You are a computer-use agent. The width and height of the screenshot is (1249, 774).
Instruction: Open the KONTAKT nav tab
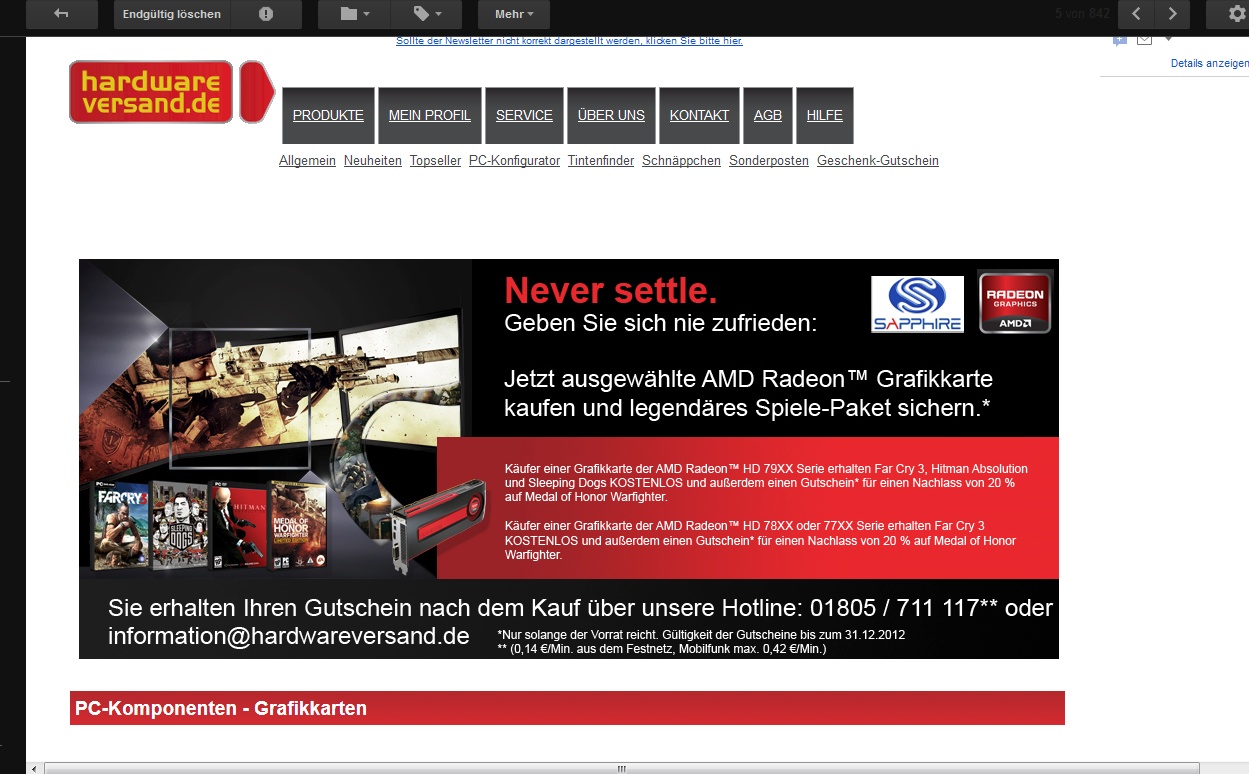699,116
